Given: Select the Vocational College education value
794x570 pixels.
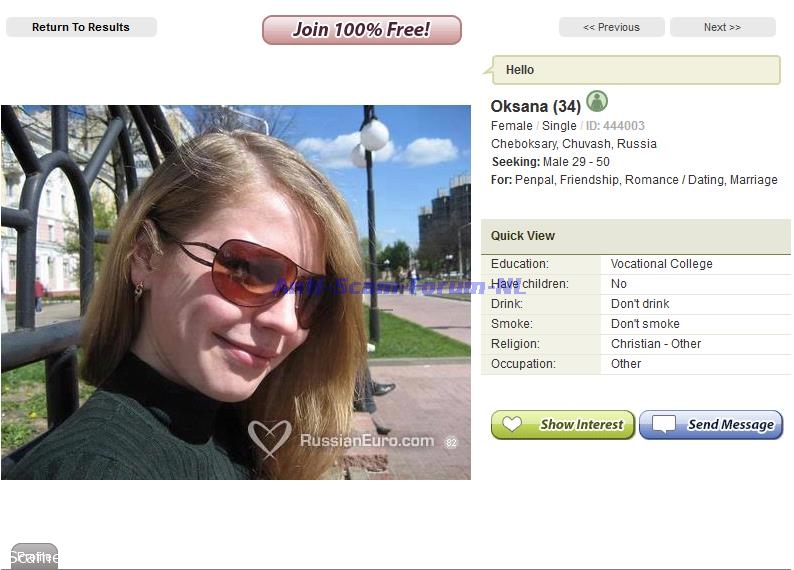Looking at the screenshot, I should click(x=661, y=264).
